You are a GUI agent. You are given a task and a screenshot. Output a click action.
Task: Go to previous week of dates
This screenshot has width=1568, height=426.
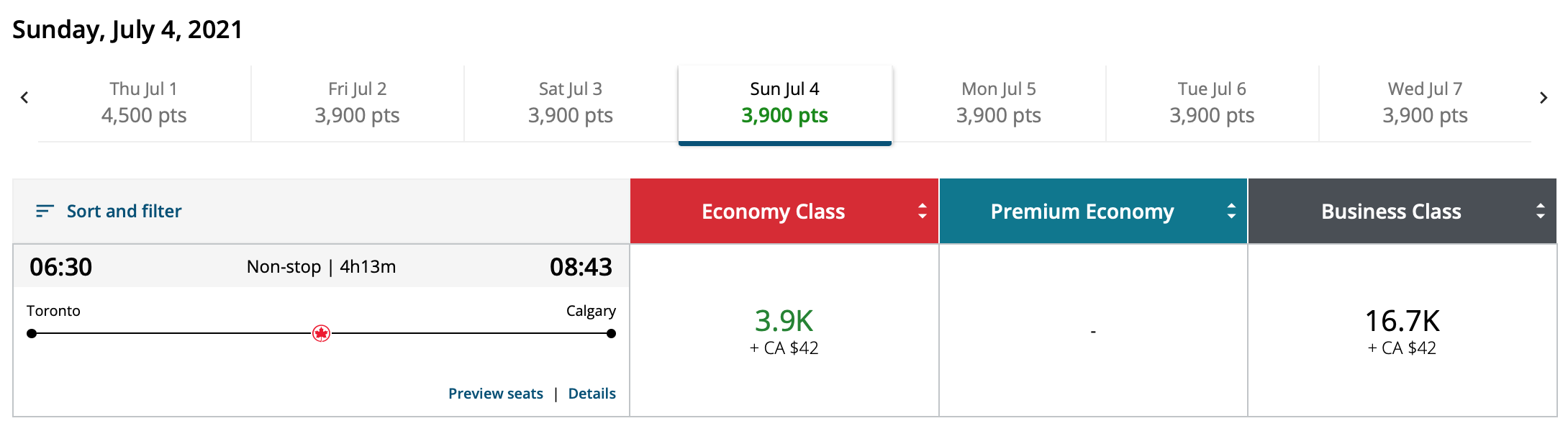pos(24,98)
